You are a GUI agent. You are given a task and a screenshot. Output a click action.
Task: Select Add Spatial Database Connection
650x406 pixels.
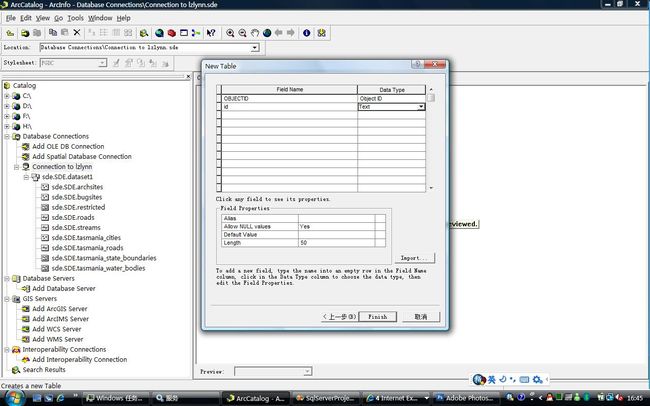[x=82, y=157]
